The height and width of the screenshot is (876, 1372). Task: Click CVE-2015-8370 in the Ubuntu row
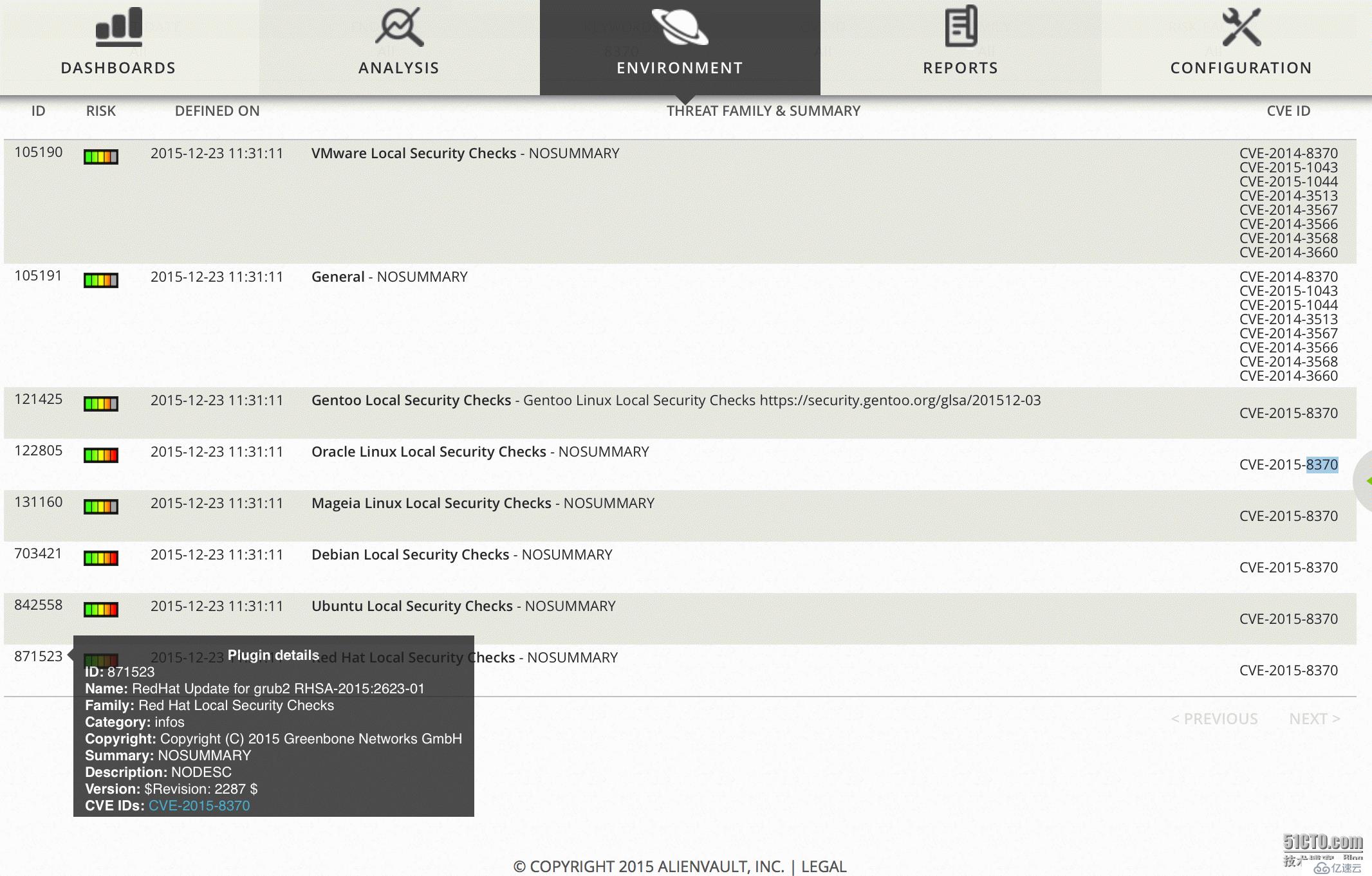(1288, 619)
